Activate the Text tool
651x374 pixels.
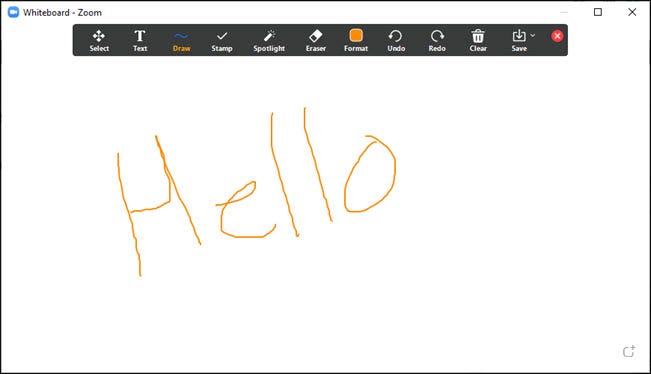click(140, 41)
